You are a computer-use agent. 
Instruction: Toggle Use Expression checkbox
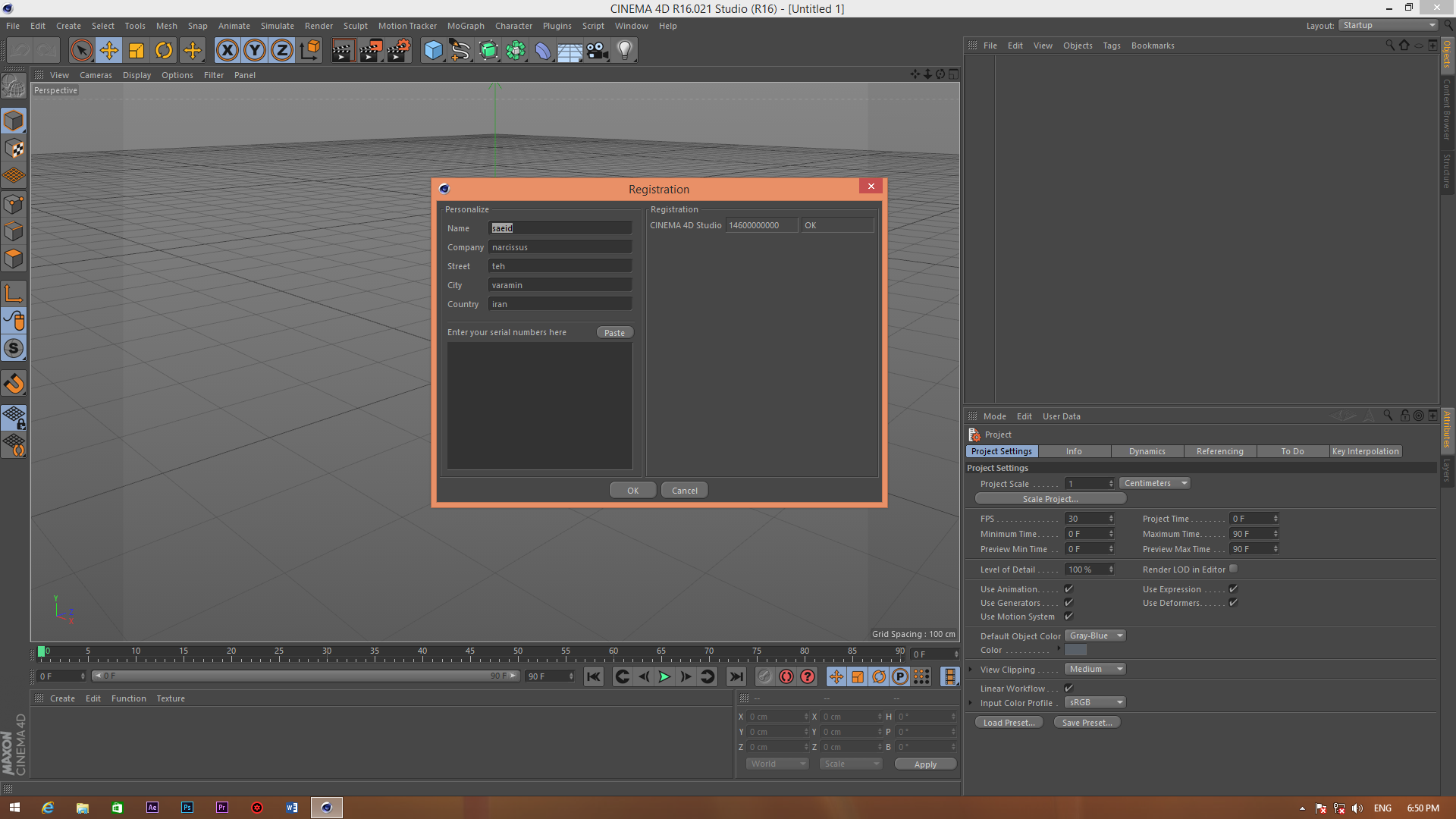click(1233, 589)
